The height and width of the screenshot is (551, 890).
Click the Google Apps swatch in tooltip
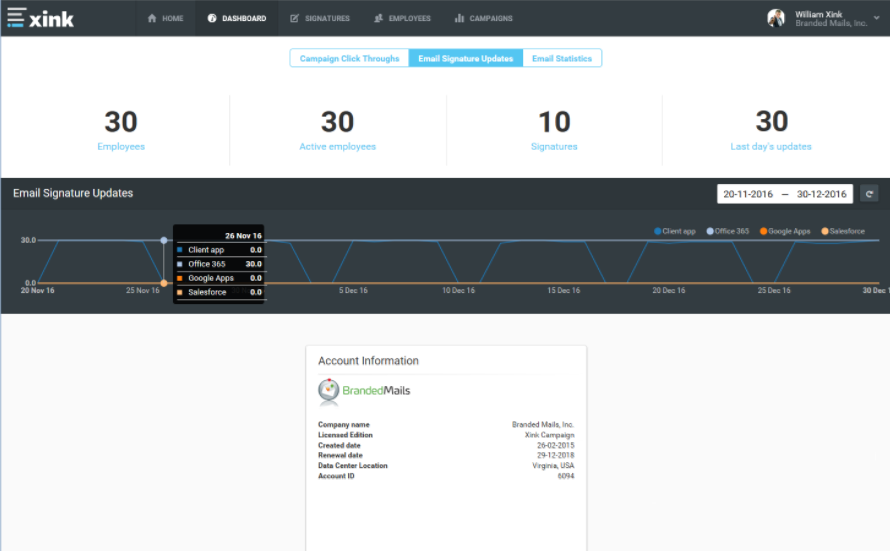click(180, 278)
